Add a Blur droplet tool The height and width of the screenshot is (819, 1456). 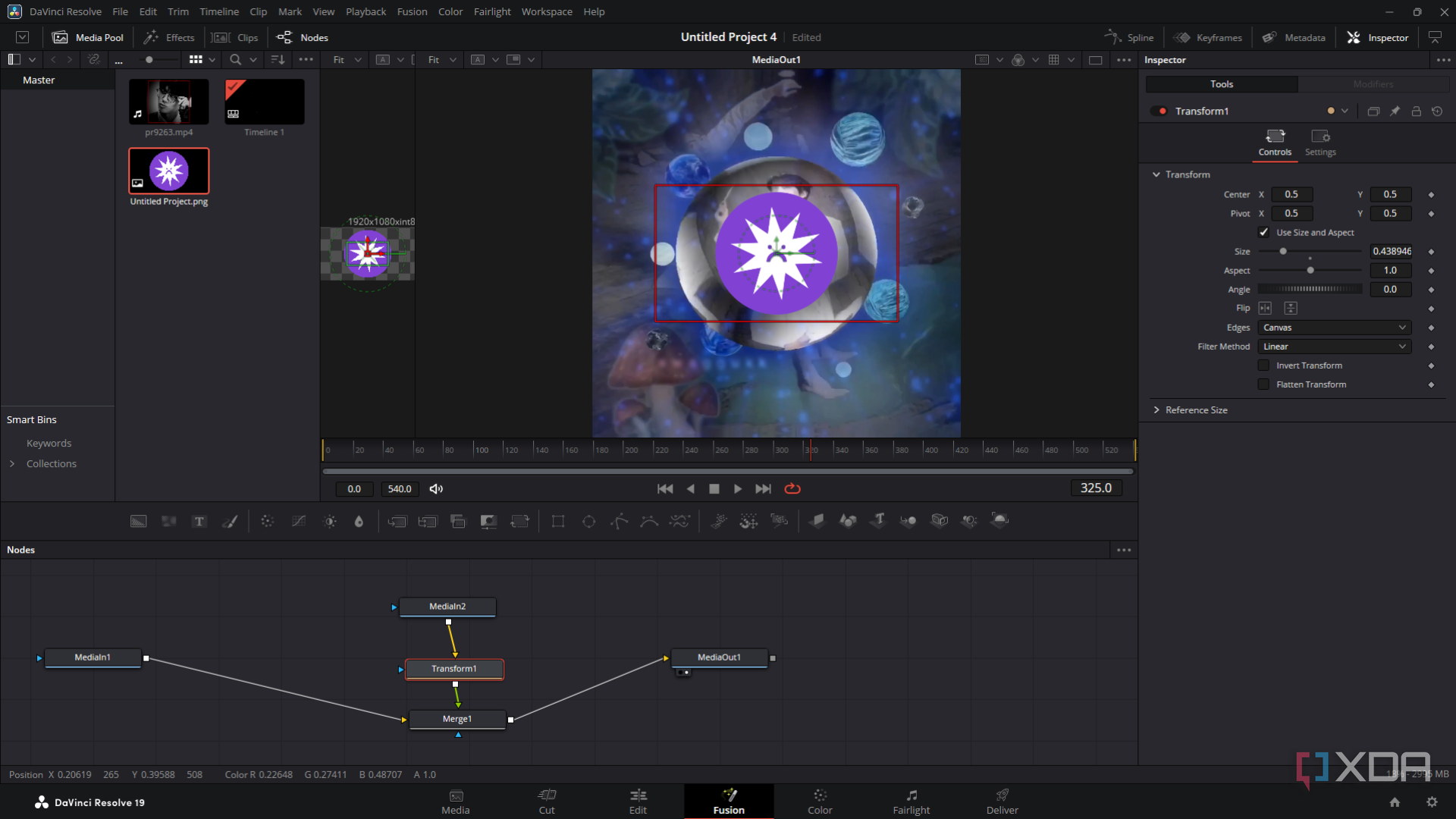(359, 521)
